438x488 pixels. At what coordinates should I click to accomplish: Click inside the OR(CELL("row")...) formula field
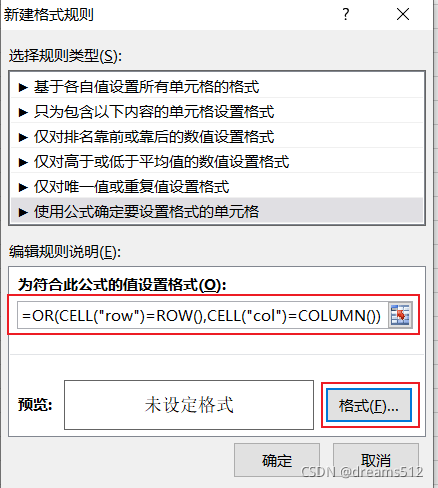coord(202,315)
